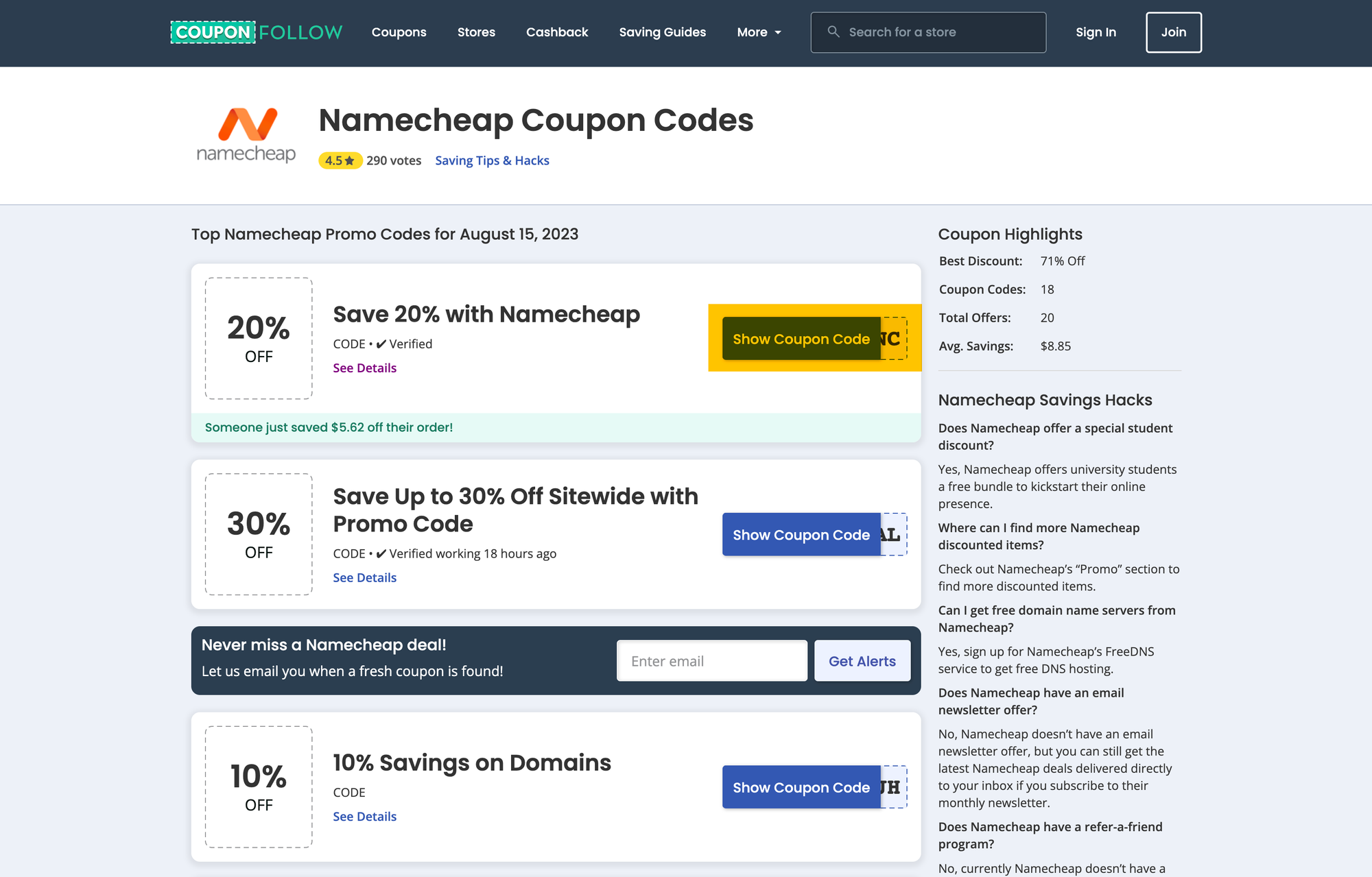Click 'Someone just saved $5.62' banner text
Viewport: 1372px width, 877px height.
(x=329, y=427)
